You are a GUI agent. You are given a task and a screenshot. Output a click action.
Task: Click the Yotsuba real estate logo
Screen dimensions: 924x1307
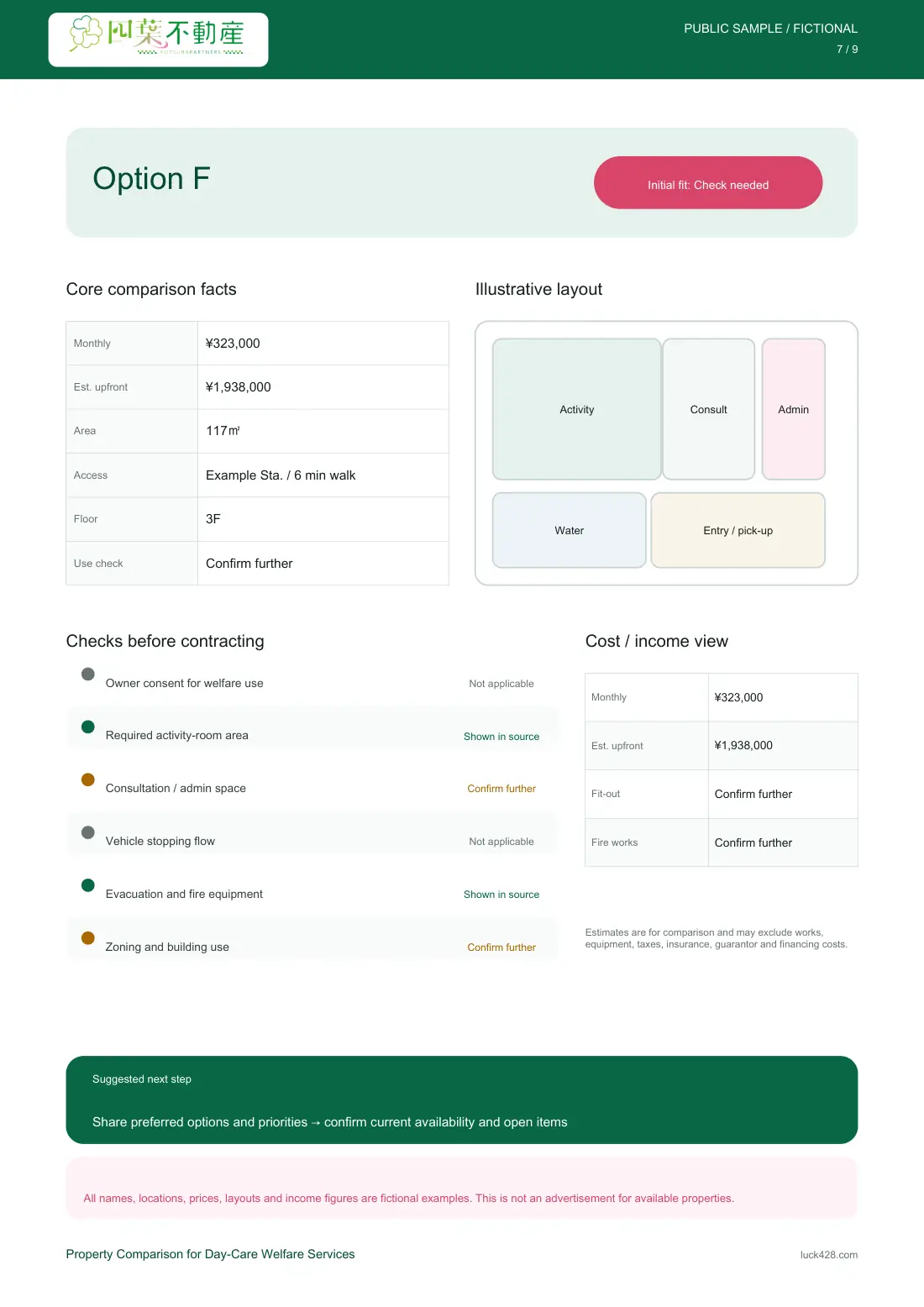(x=158, y=39)
